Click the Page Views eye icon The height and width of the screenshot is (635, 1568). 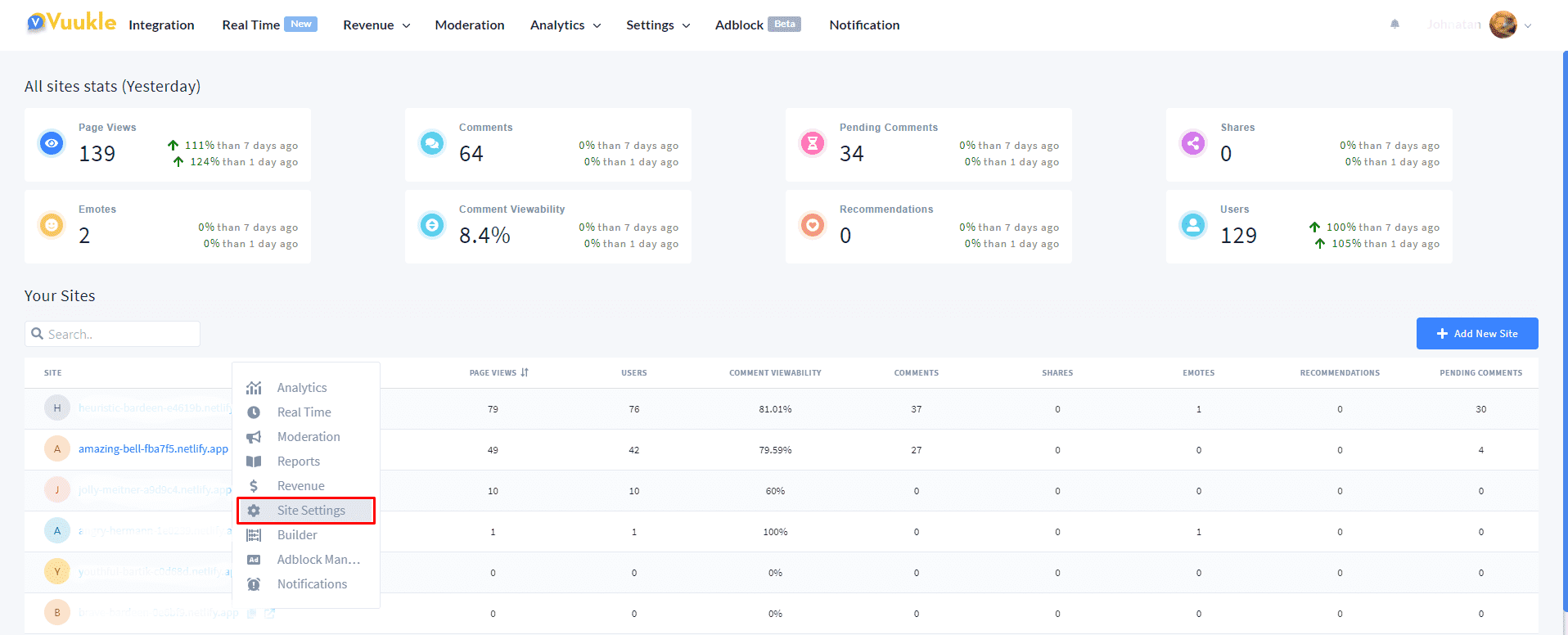click(x=52, y=143)
